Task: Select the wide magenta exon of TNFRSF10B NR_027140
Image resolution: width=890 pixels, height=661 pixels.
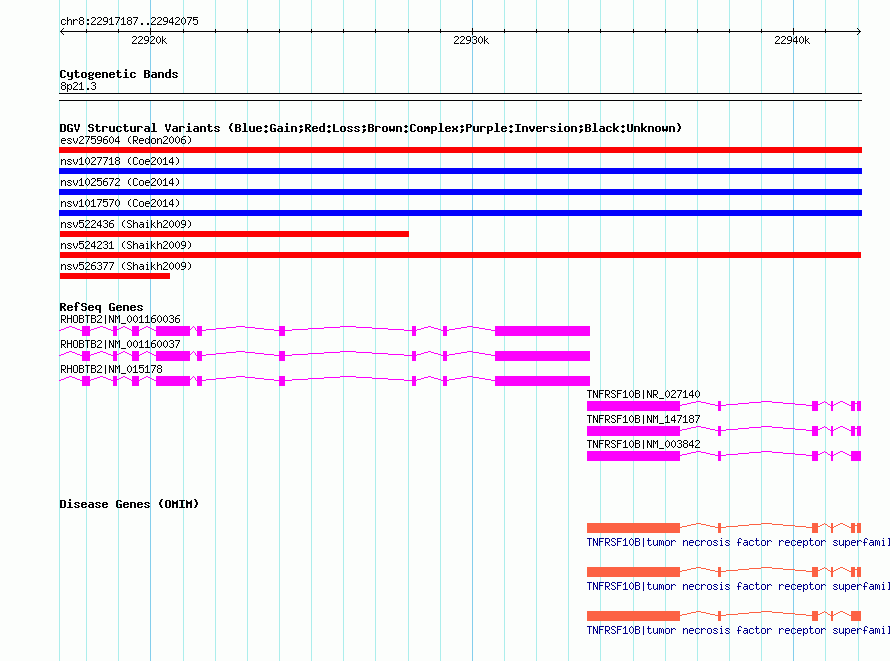Action: click(x=633, y=406)
